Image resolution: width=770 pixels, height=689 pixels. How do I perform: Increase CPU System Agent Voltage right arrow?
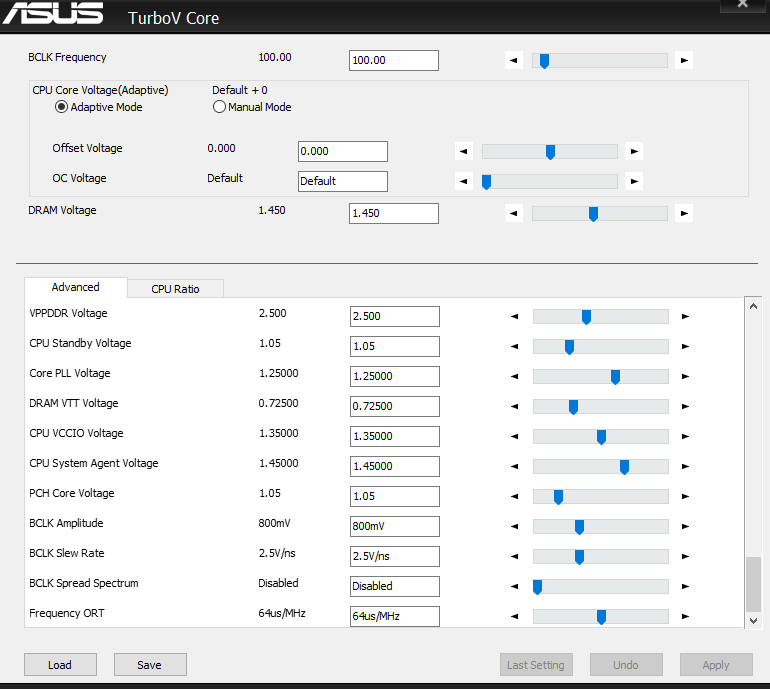(686, 466)
